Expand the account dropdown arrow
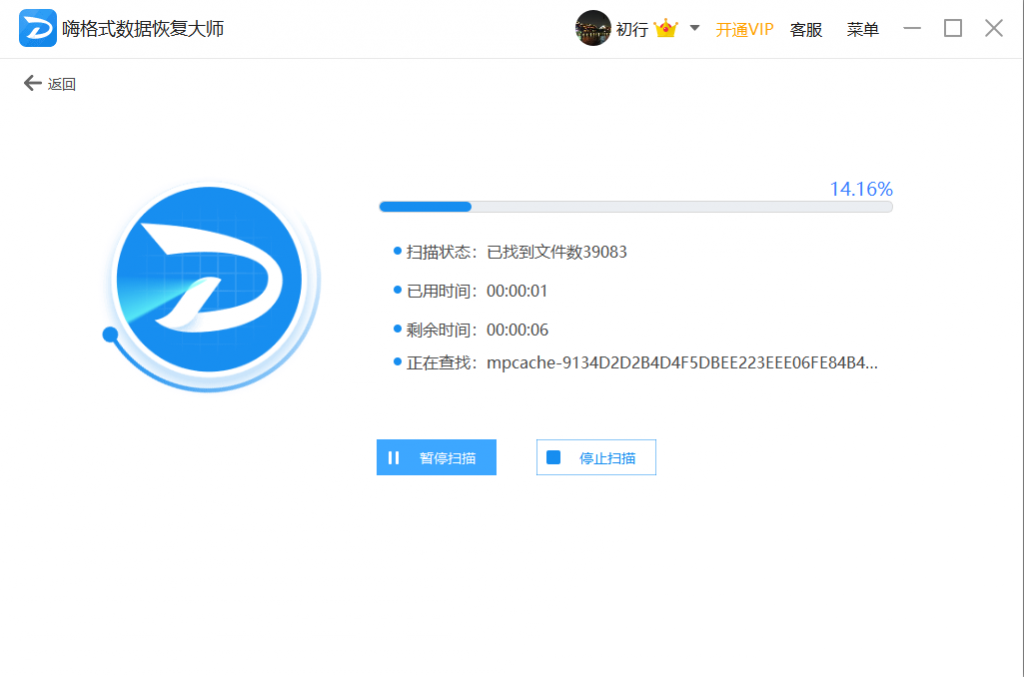Screen dimensions: 1024x677 695,28
